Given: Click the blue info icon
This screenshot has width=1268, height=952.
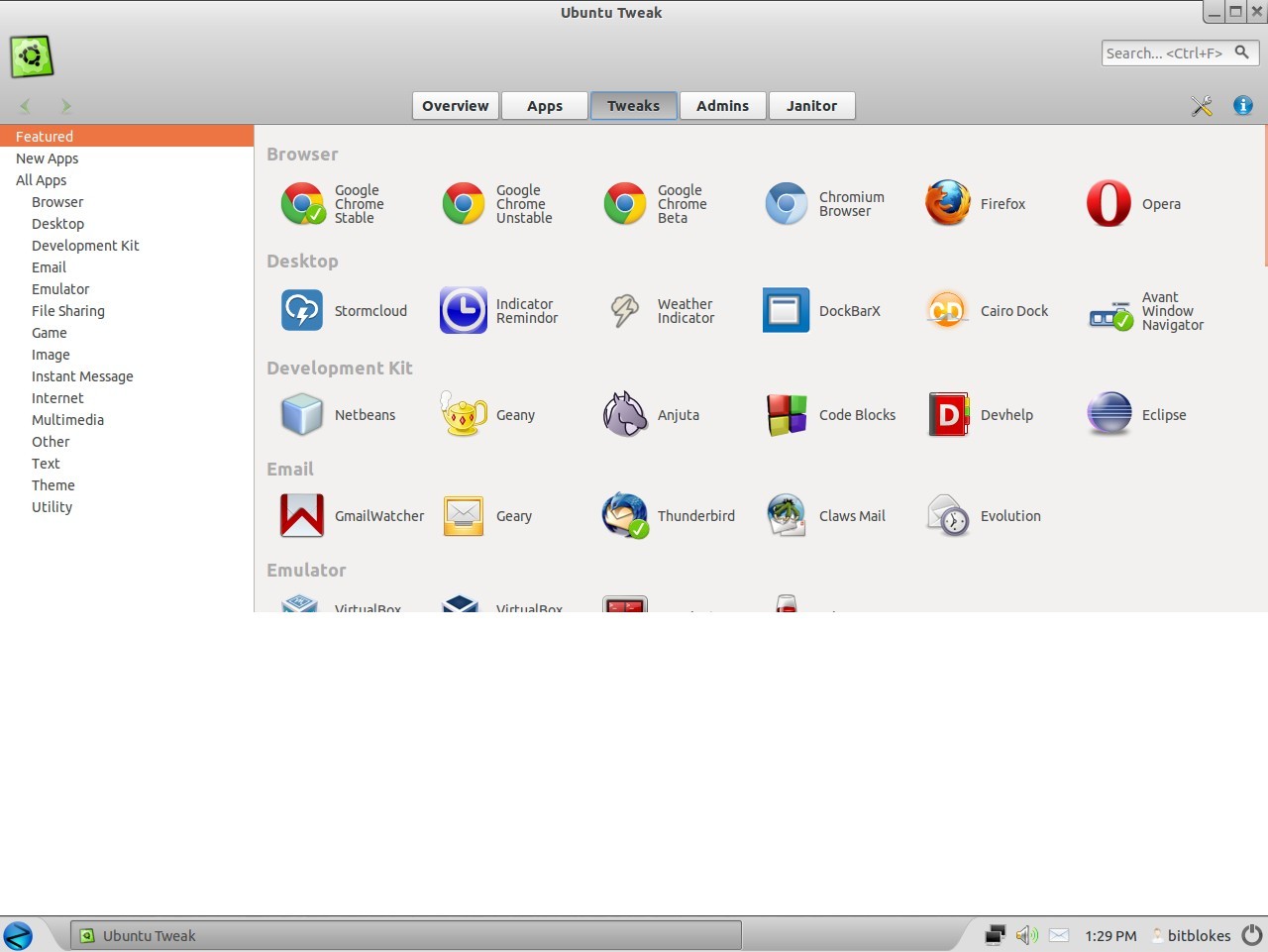Looking at the screenshot, I should 1243,105.
